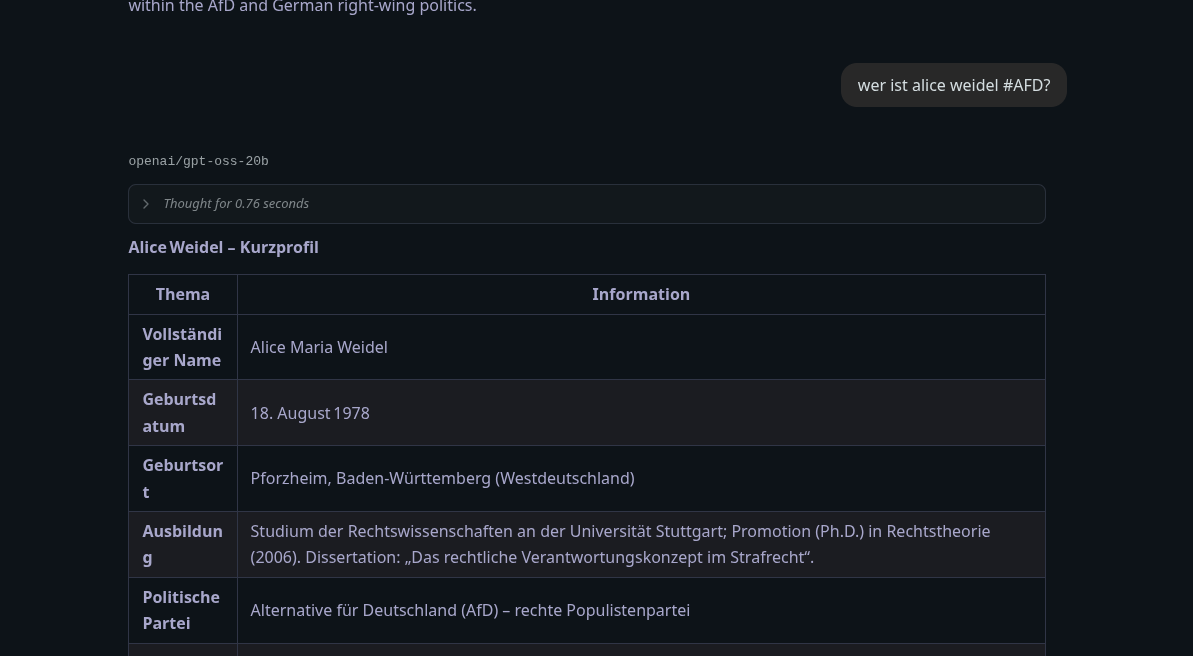This screenshot has width=1193, height=656.
Task: Click the "18. August 1978" date cell
Action: [x=310, y=413]
